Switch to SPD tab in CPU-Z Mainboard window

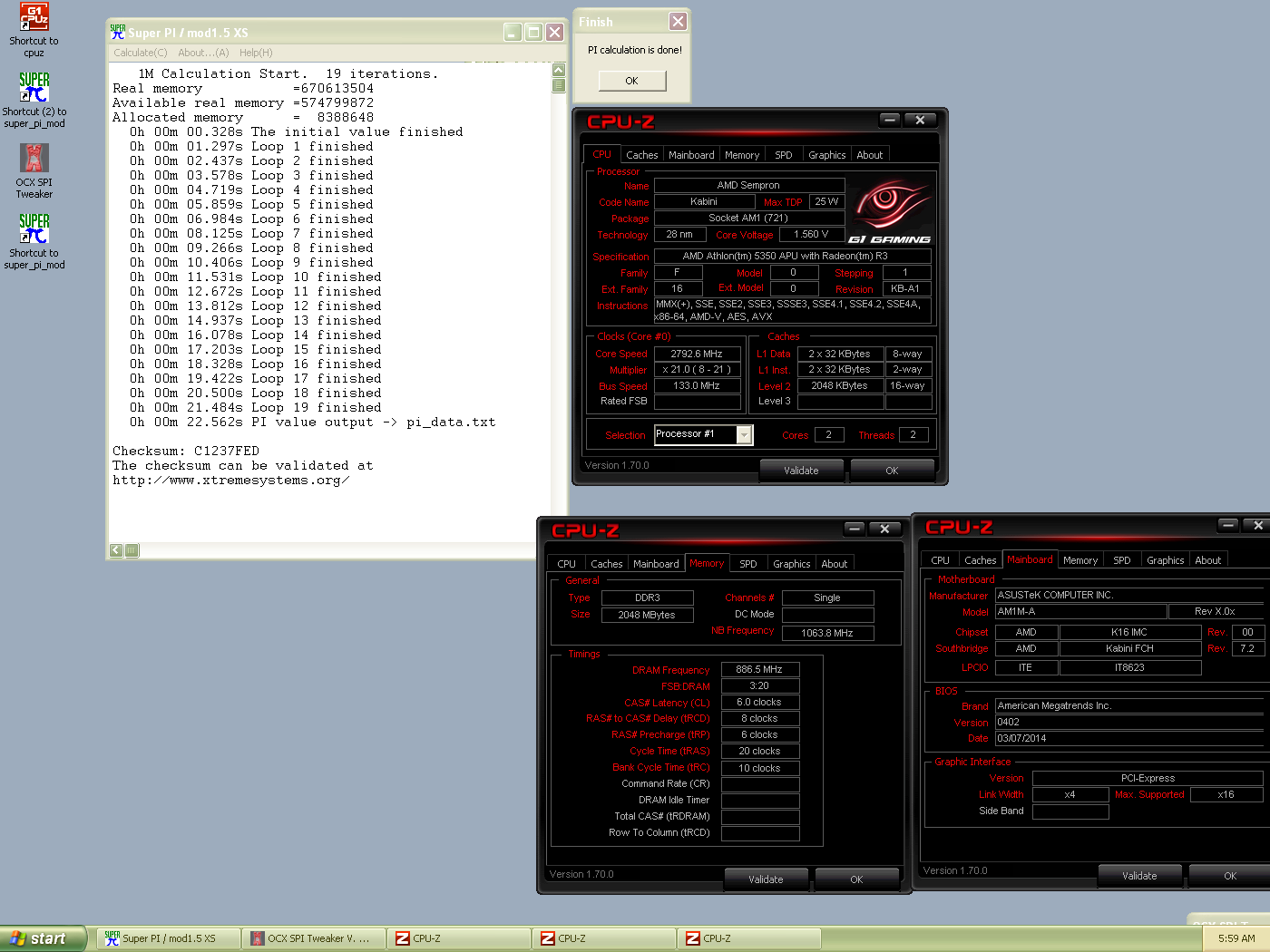pyautogui.click(x=1122, y=560)
